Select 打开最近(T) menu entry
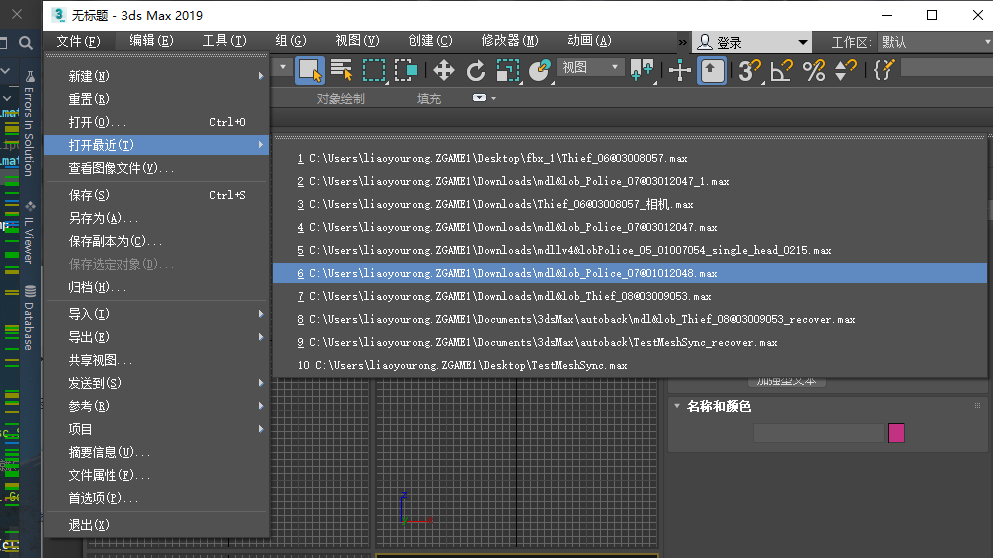Image resolution: width=993 pixels, height=558 pixels. tap(156, 145)
